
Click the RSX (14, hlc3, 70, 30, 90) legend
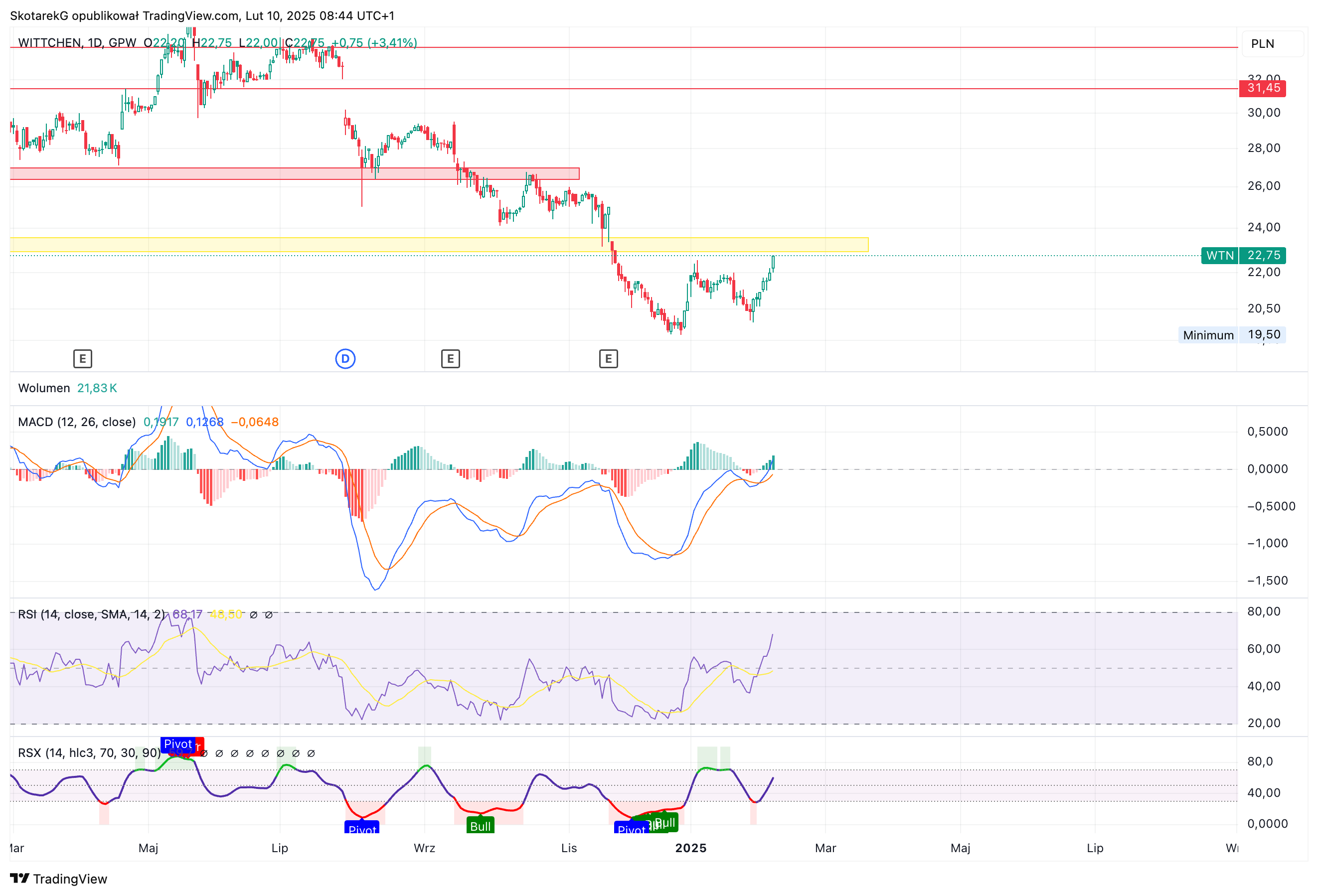click(x=90, y=752)
